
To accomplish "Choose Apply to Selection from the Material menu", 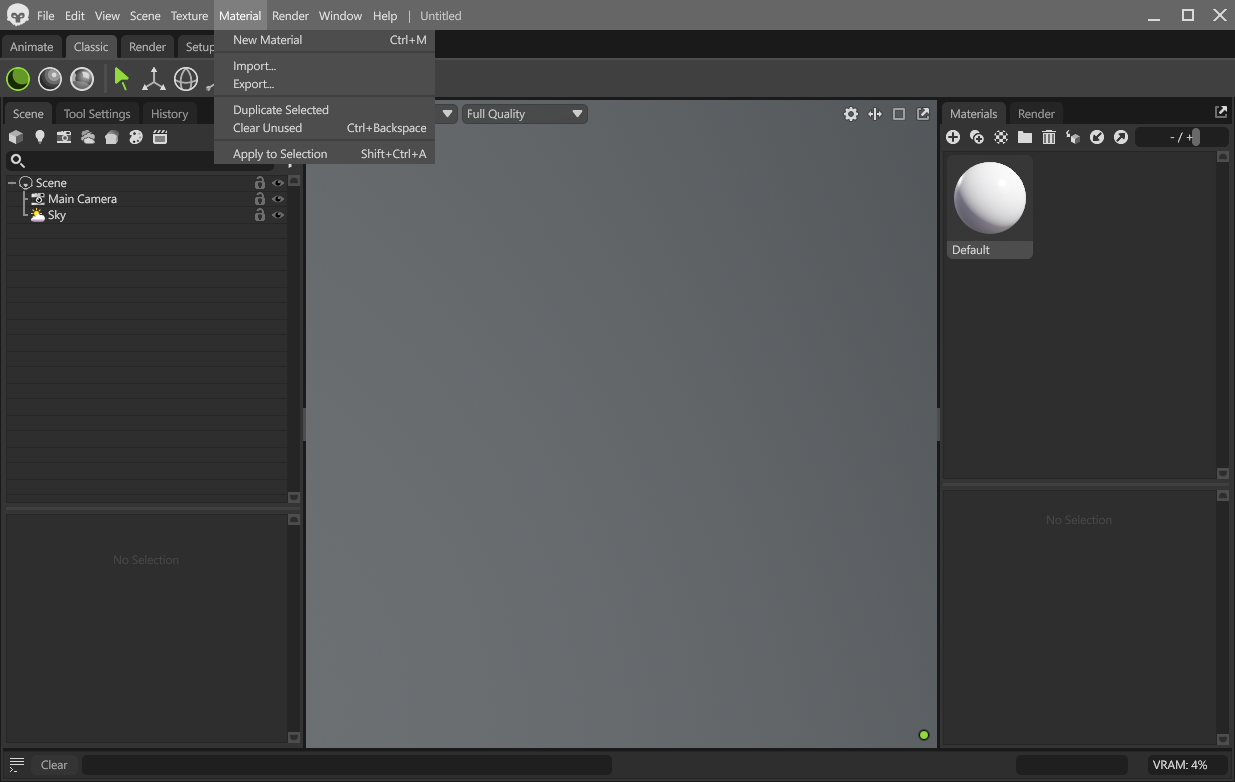I will pyautogui.click(x=280, y=153).
